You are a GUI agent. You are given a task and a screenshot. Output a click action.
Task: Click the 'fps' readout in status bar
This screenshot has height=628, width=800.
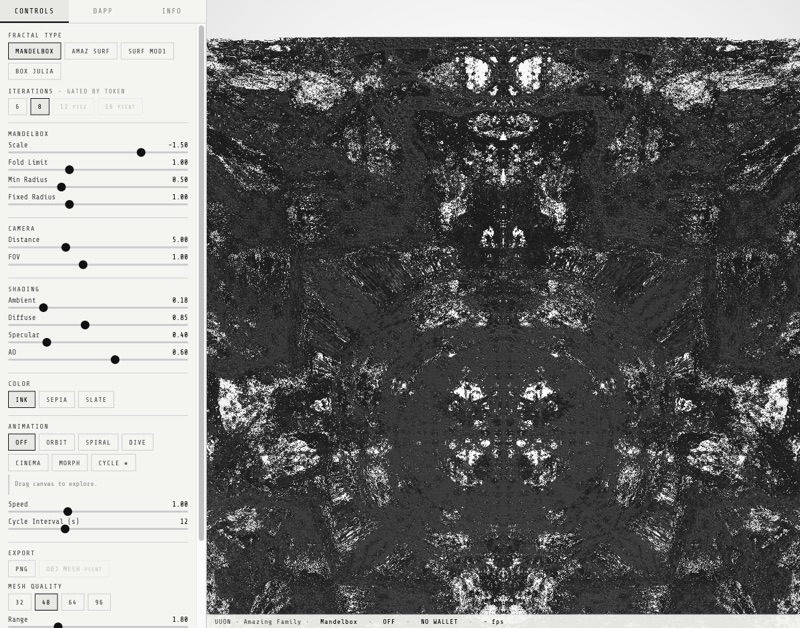494,622
